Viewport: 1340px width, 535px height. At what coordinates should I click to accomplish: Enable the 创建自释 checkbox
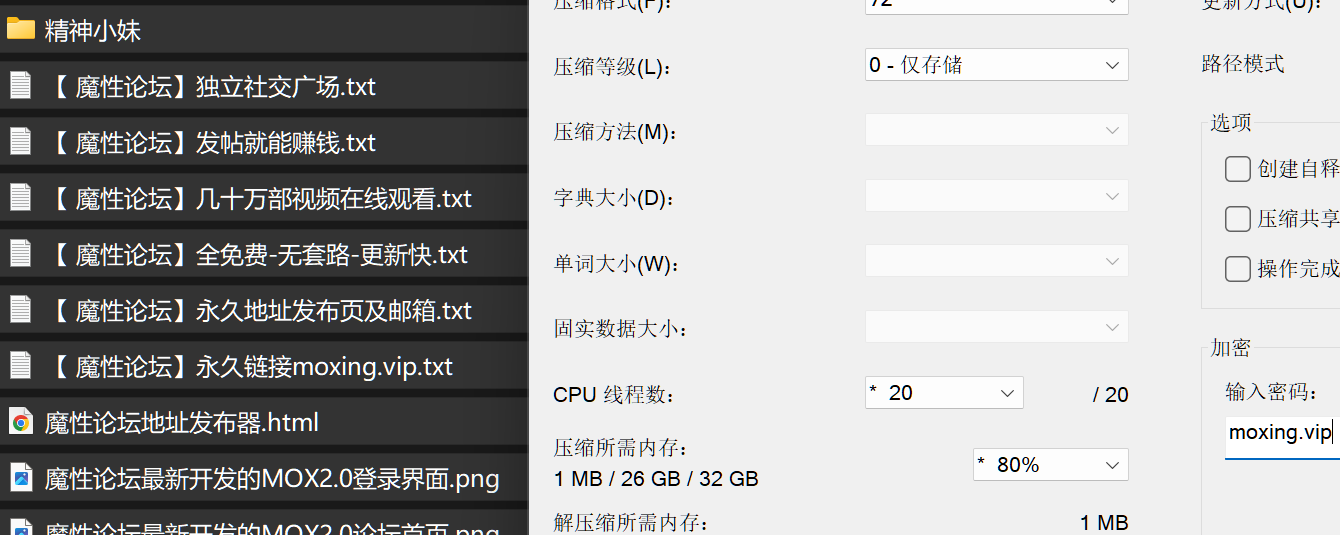click(x=1237, y=169)
